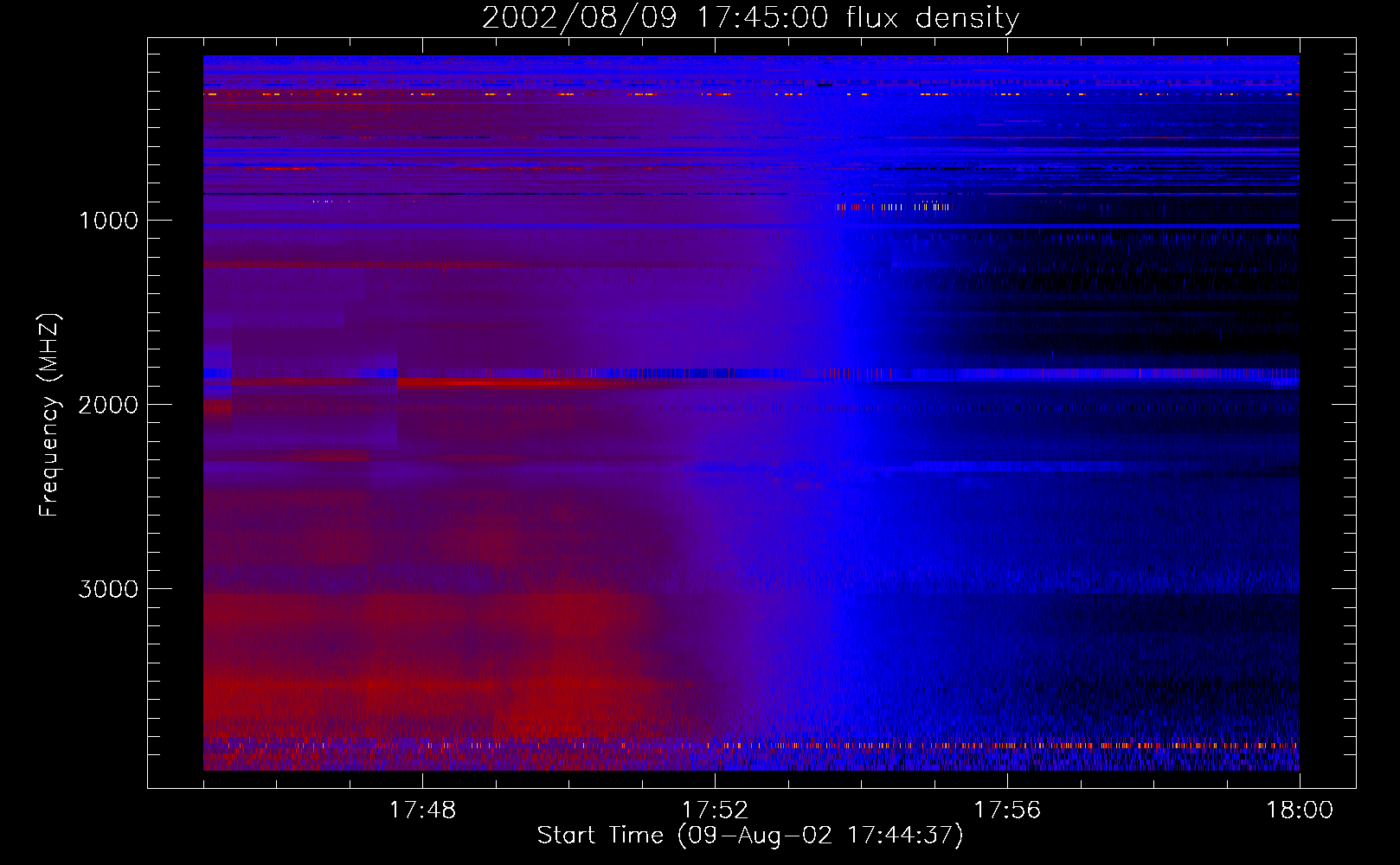
Task: Click the 17:56 time tick label
Action: [1007, 811]
